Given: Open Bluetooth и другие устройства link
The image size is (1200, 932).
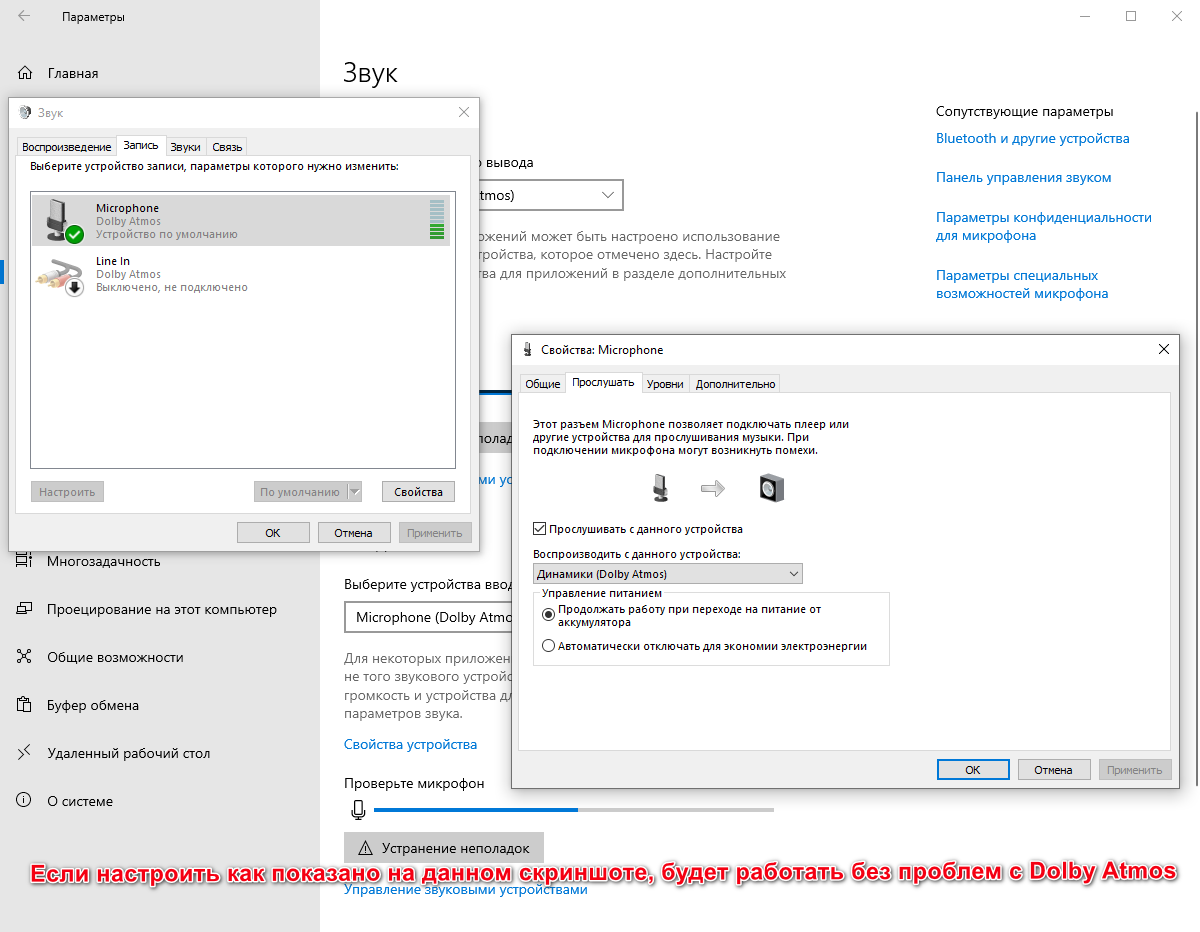Looking at the screenshot, I should (1033, 138).
